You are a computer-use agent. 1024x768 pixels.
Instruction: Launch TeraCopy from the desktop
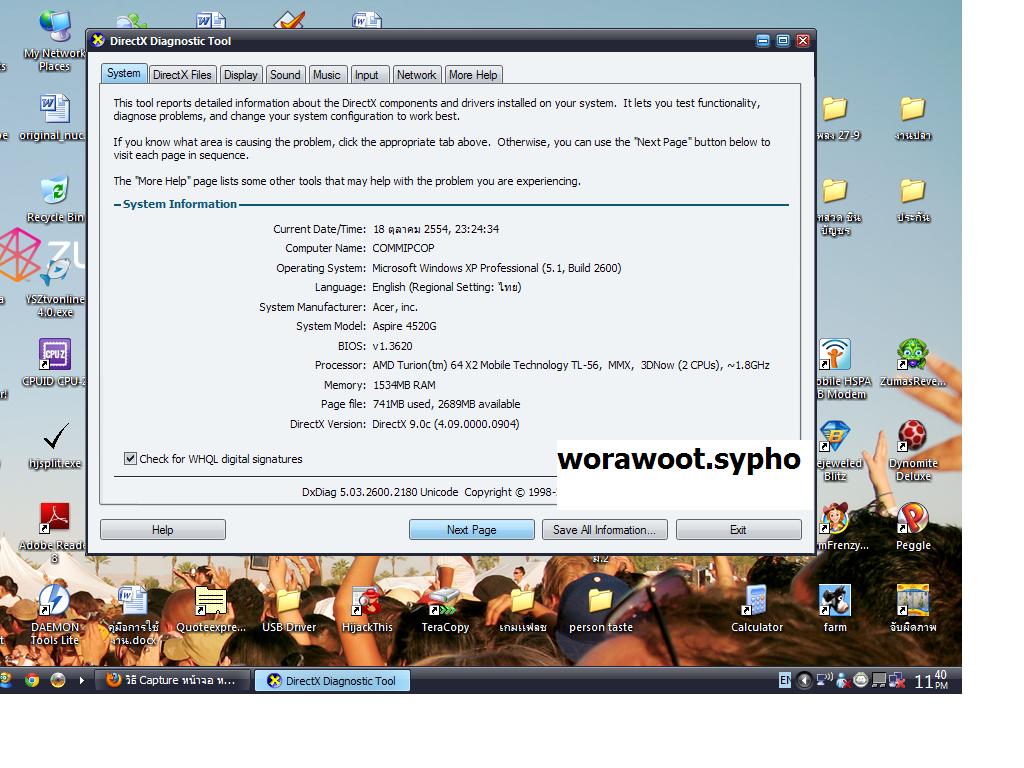(444, 603)
